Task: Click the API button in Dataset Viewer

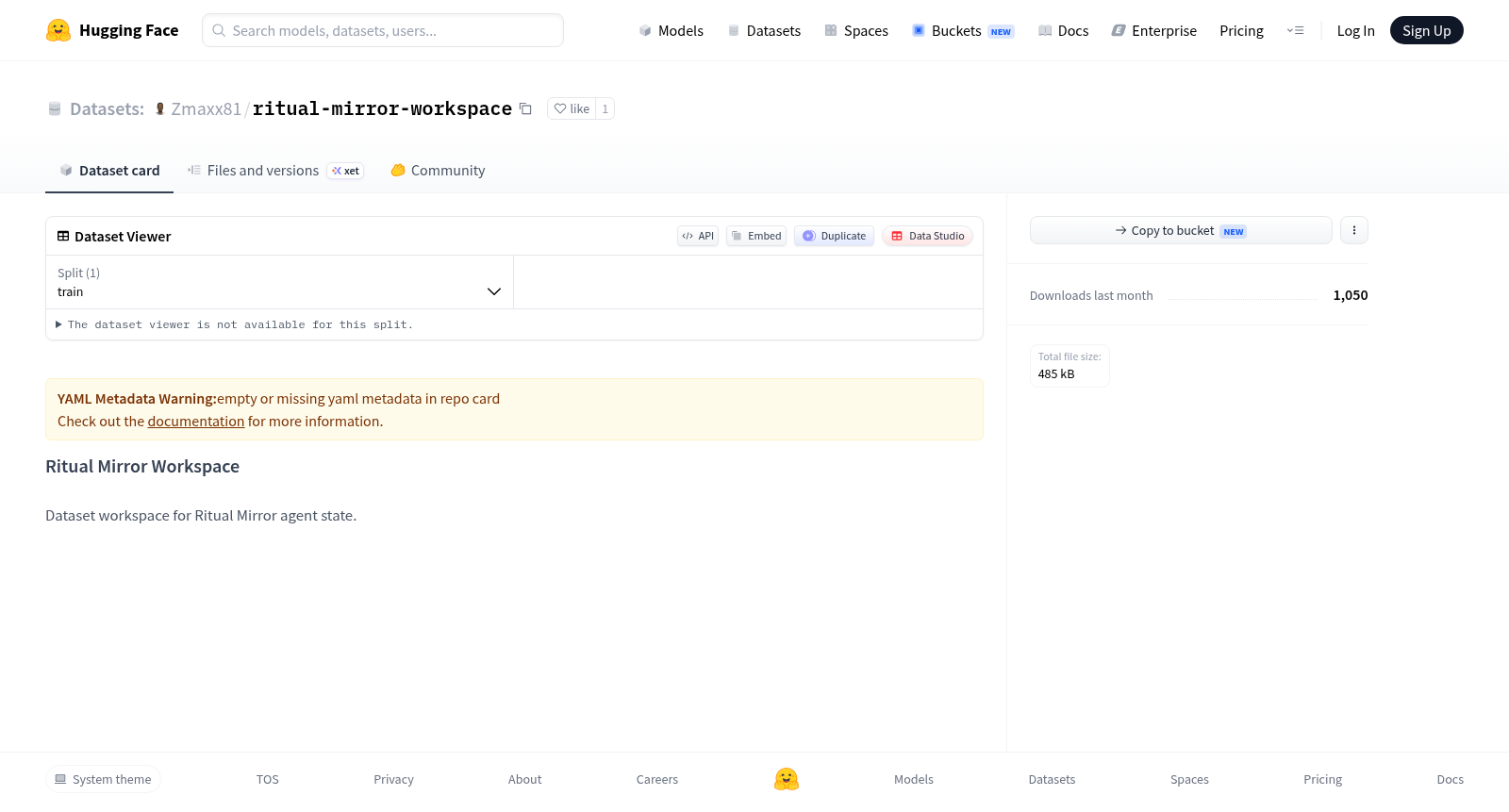Action: click(698, 236)
